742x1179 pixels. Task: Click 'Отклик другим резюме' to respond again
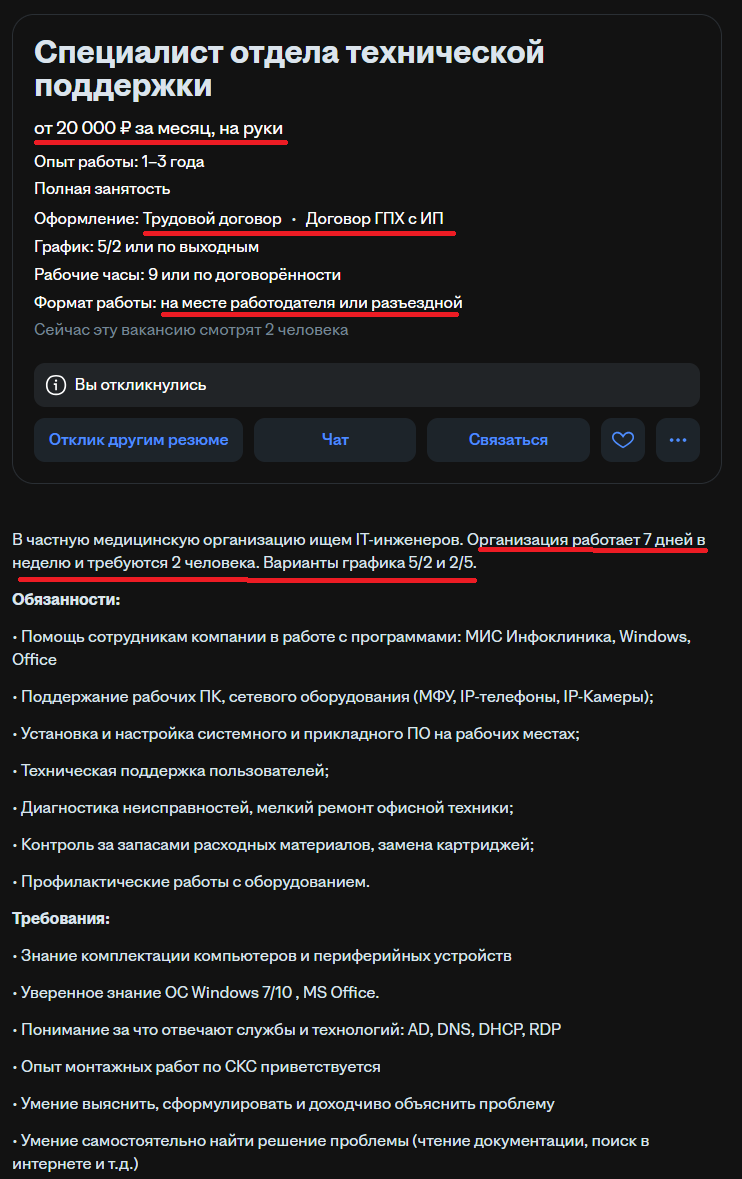(138, 440)
